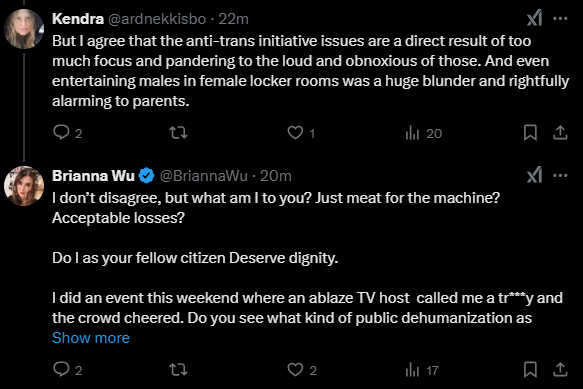This screenshot has height=389, width=583.
Task: Share Brianna Wu's post
Action: pos(560,369)
